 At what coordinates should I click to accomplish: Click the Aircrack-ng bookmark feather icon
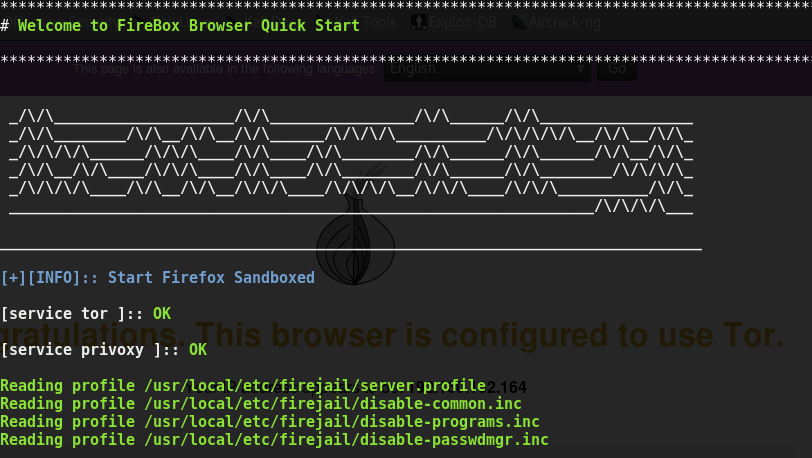[519, 22]
